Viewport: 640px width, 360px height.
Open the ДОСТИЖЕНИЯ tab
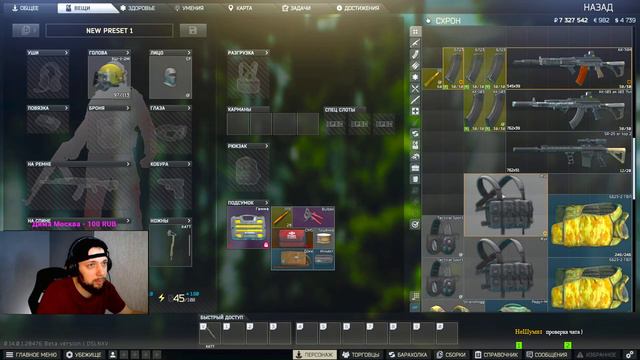click(358, 8)
